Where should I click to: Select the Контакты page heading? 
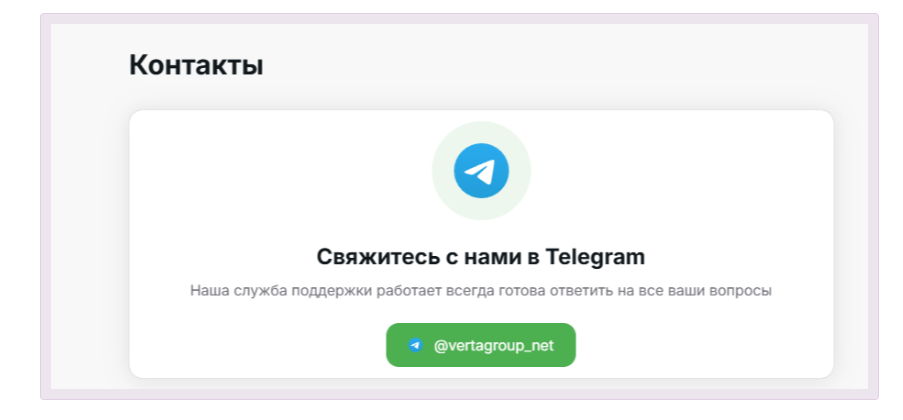pos(196,65)
